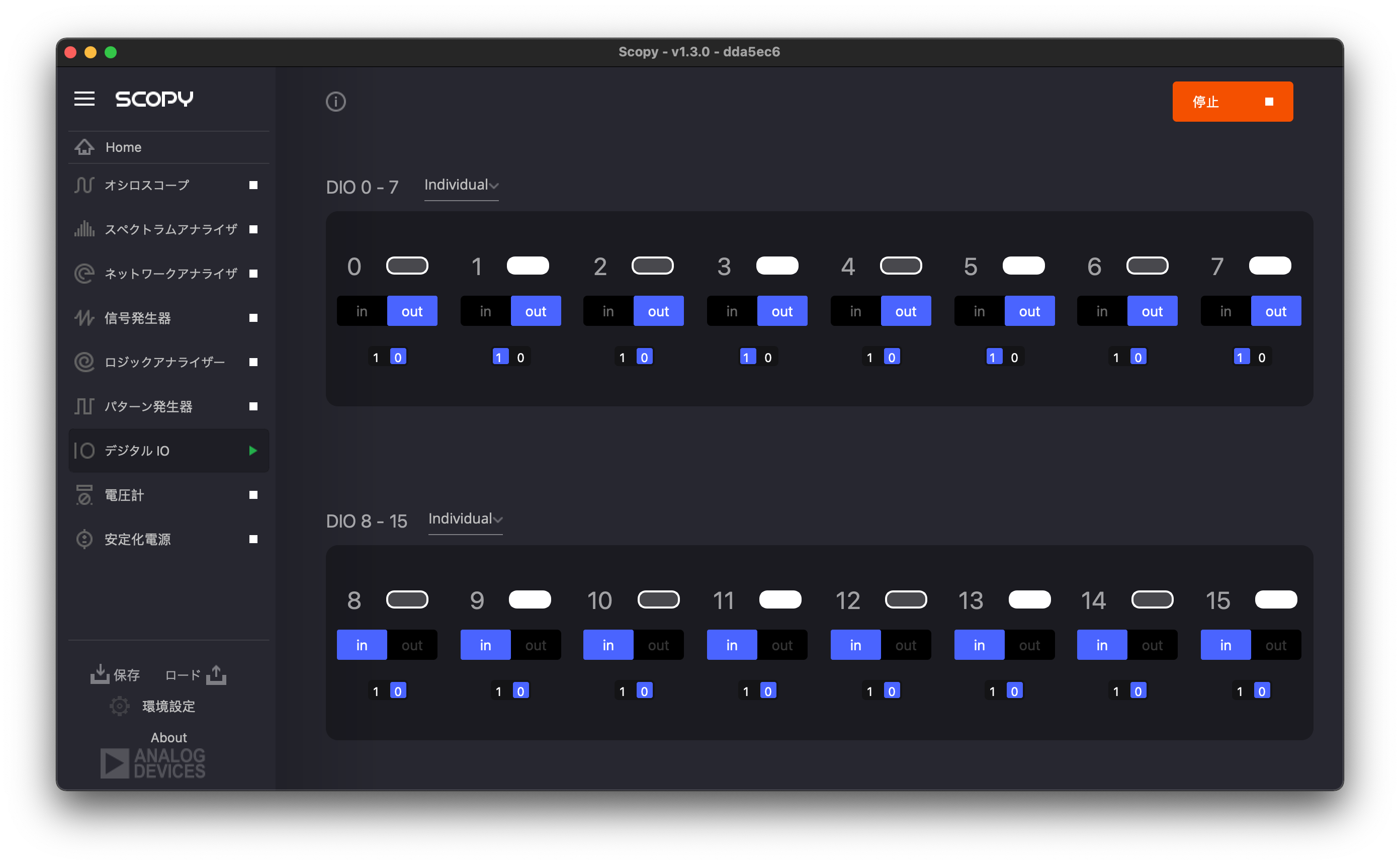The width and height of the screenshot is (1400, 865).
Task: Start network analyzer with its run square
Action: [253, 274]
